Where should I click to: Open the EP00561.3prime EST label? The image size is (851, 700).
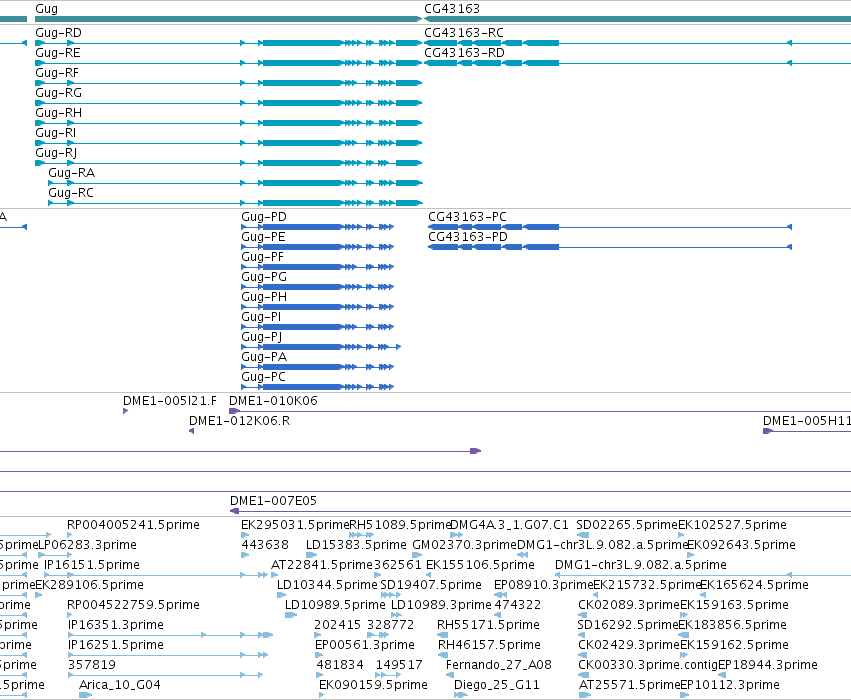tap(365, 645)
